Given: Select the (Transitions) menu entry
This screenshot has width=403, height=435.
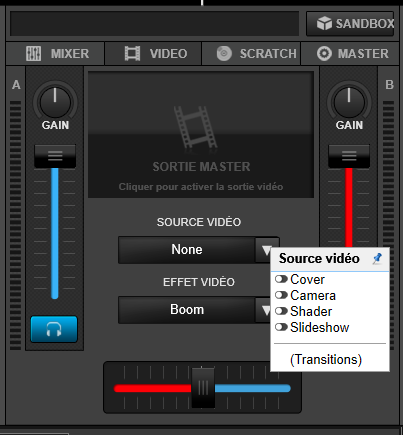Looking at the screenshot, I should (326, 359).
